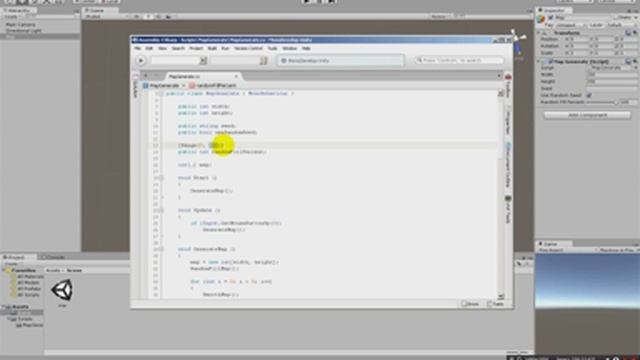
Task: Collapse the class fold marker on line 5
Action: [x=161, y=94]
